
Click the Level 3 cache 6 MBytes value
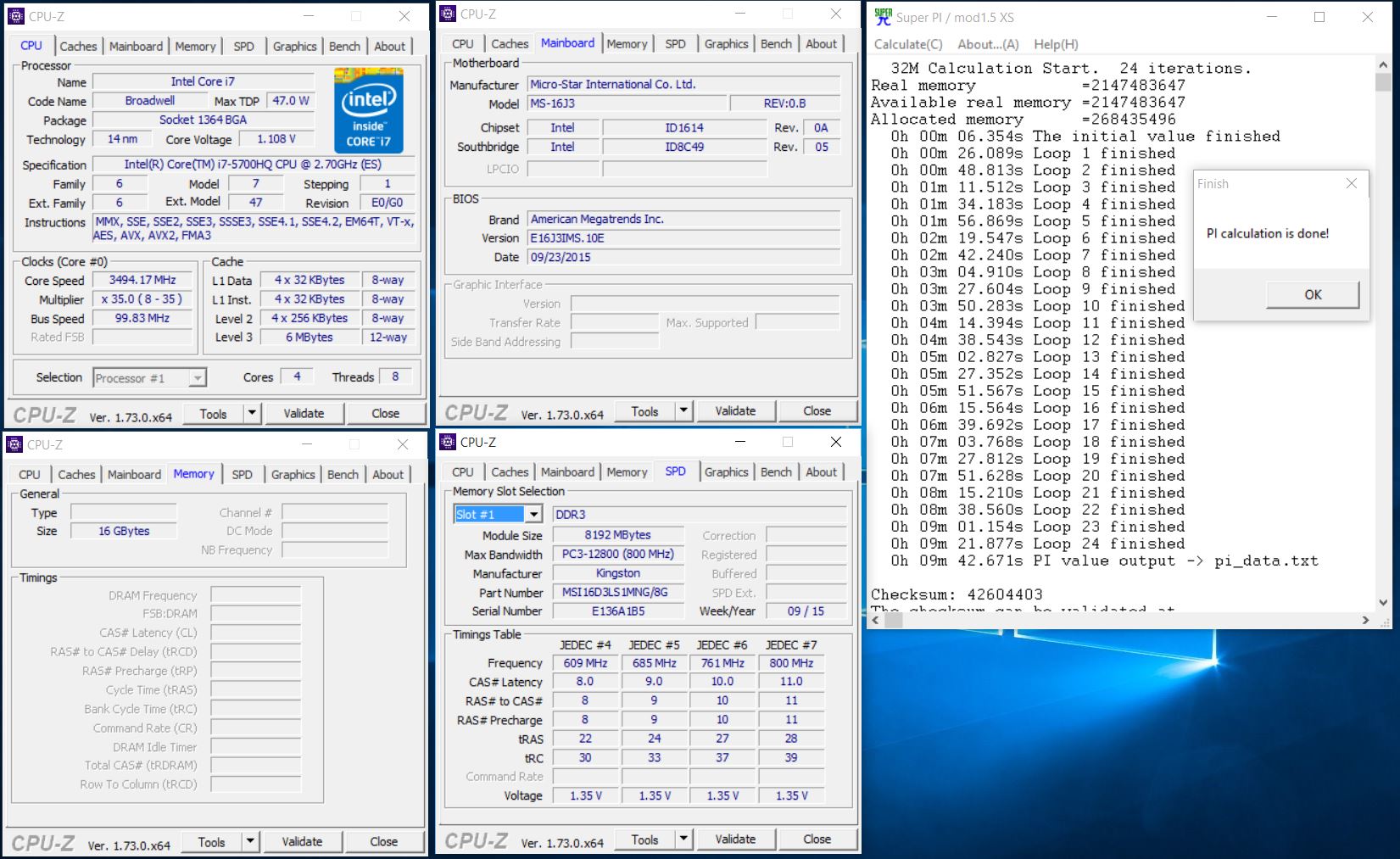click(309, 337)
